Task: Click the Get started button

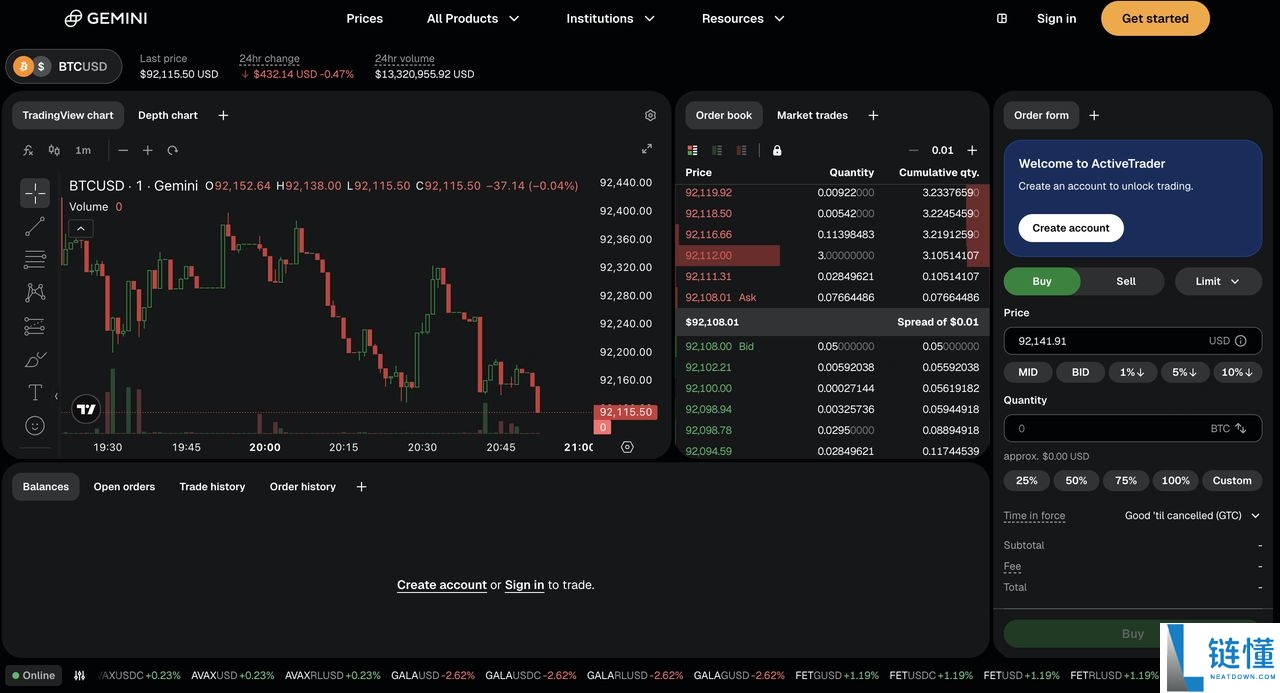Action: click(x=1155, y=18)
